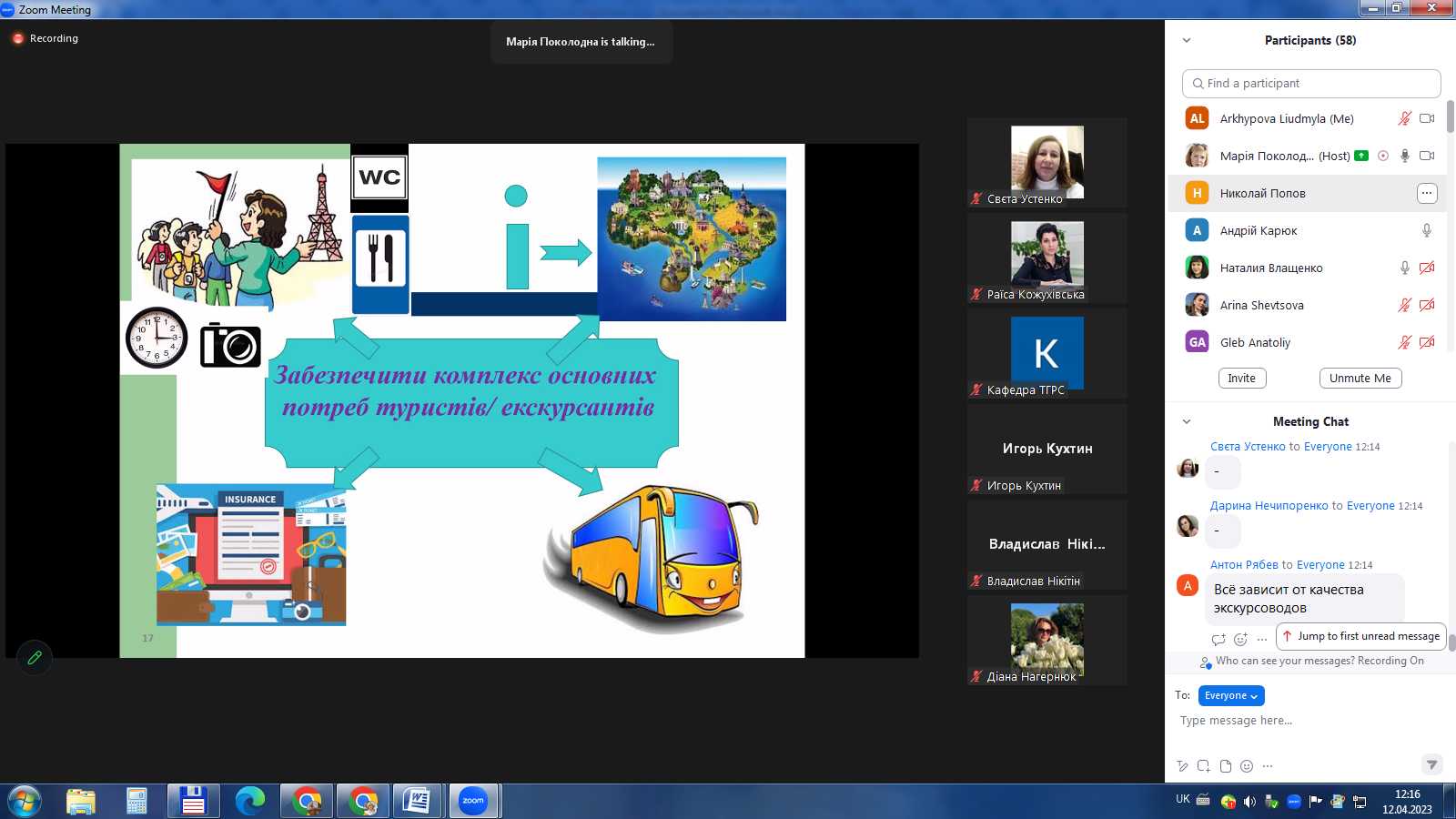Click the green annotation pencil icon

click(35, 657)
